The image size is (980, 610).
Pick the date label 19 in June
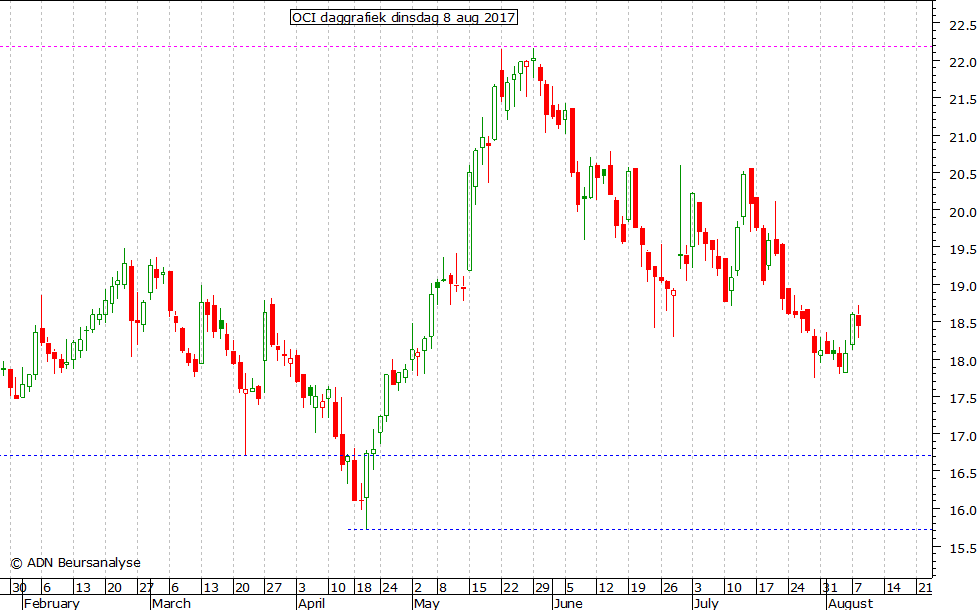(638, 588)
